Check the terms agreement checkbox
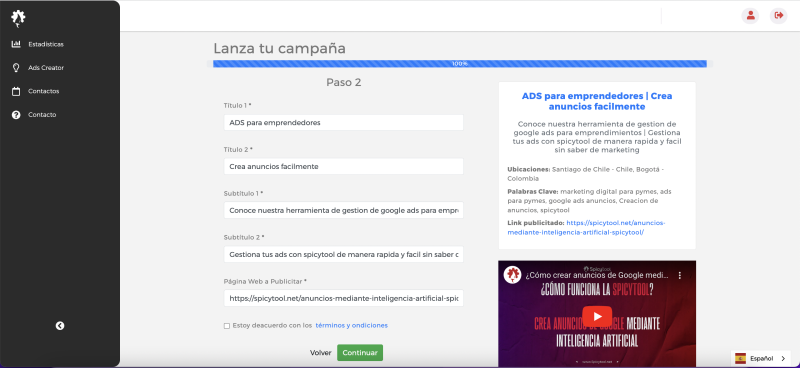Screen dimensions: 800x368 click(x=227, y=326)
